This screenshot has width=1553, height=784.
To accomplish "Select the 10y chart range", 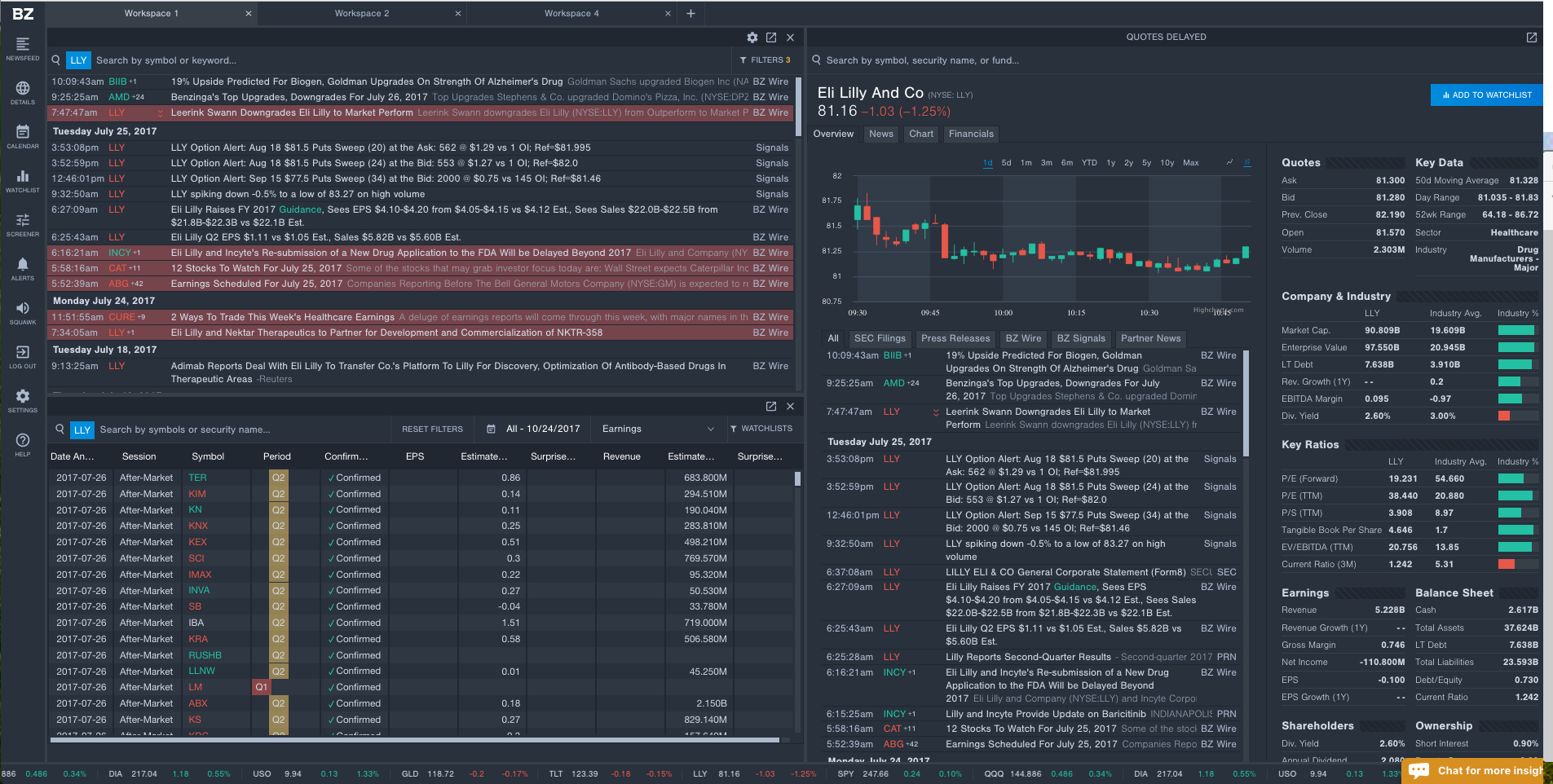I will click(1167, 163).
